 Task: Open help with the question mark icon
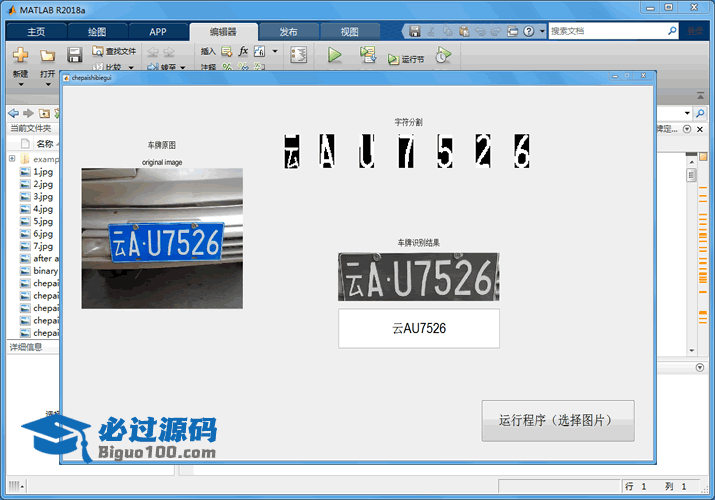tap(528, 31)
